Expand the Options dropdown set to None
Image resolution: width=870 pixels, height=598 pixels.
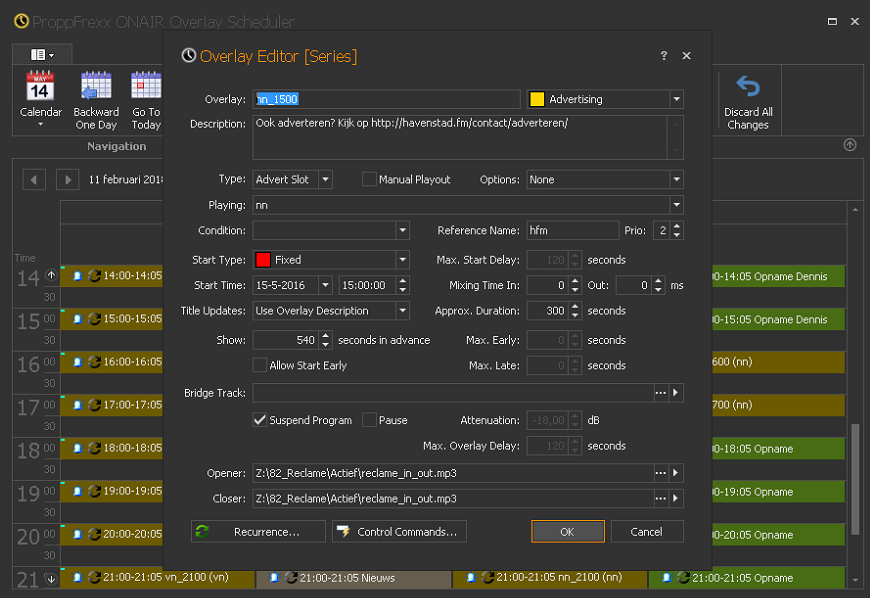pos(677,180)
